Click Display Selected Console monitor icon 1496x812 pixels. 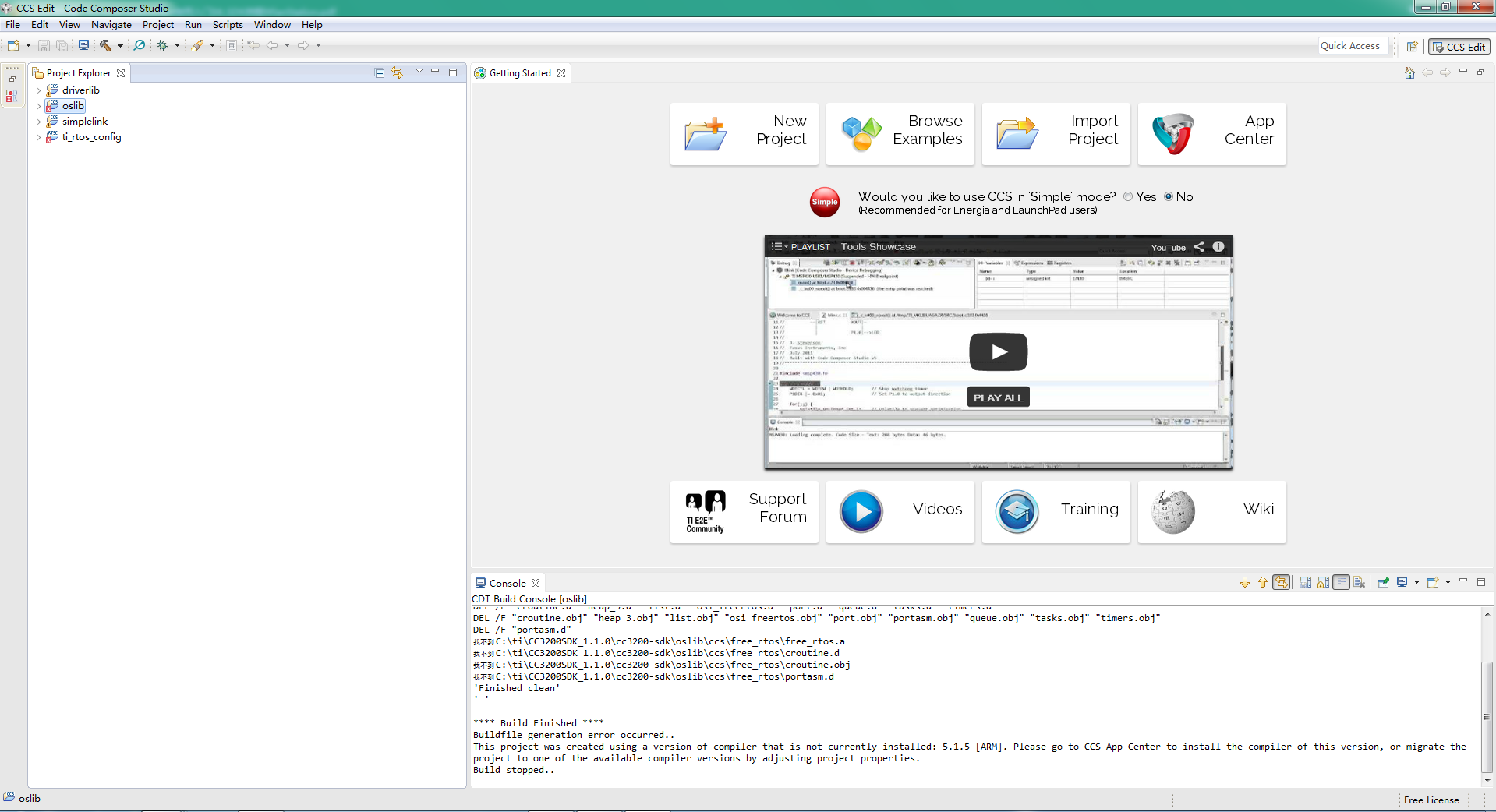tap(1402, 582)
